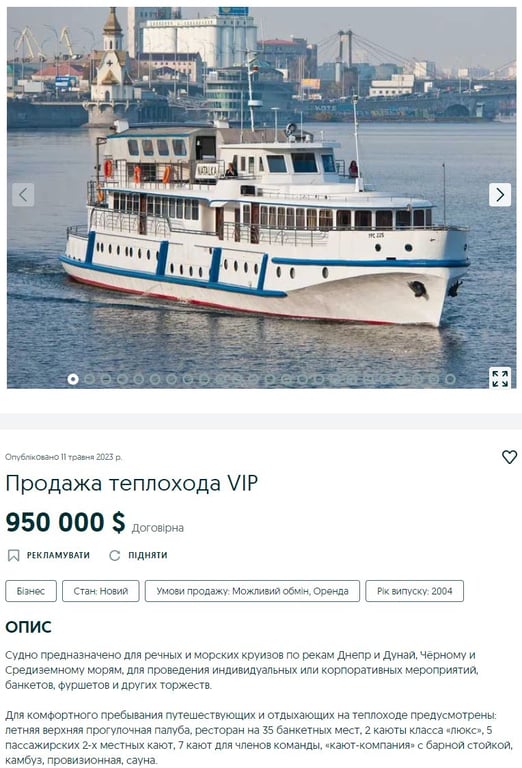
Task: Jump to the last gallery pagination dot
Action: coord(450,379)
